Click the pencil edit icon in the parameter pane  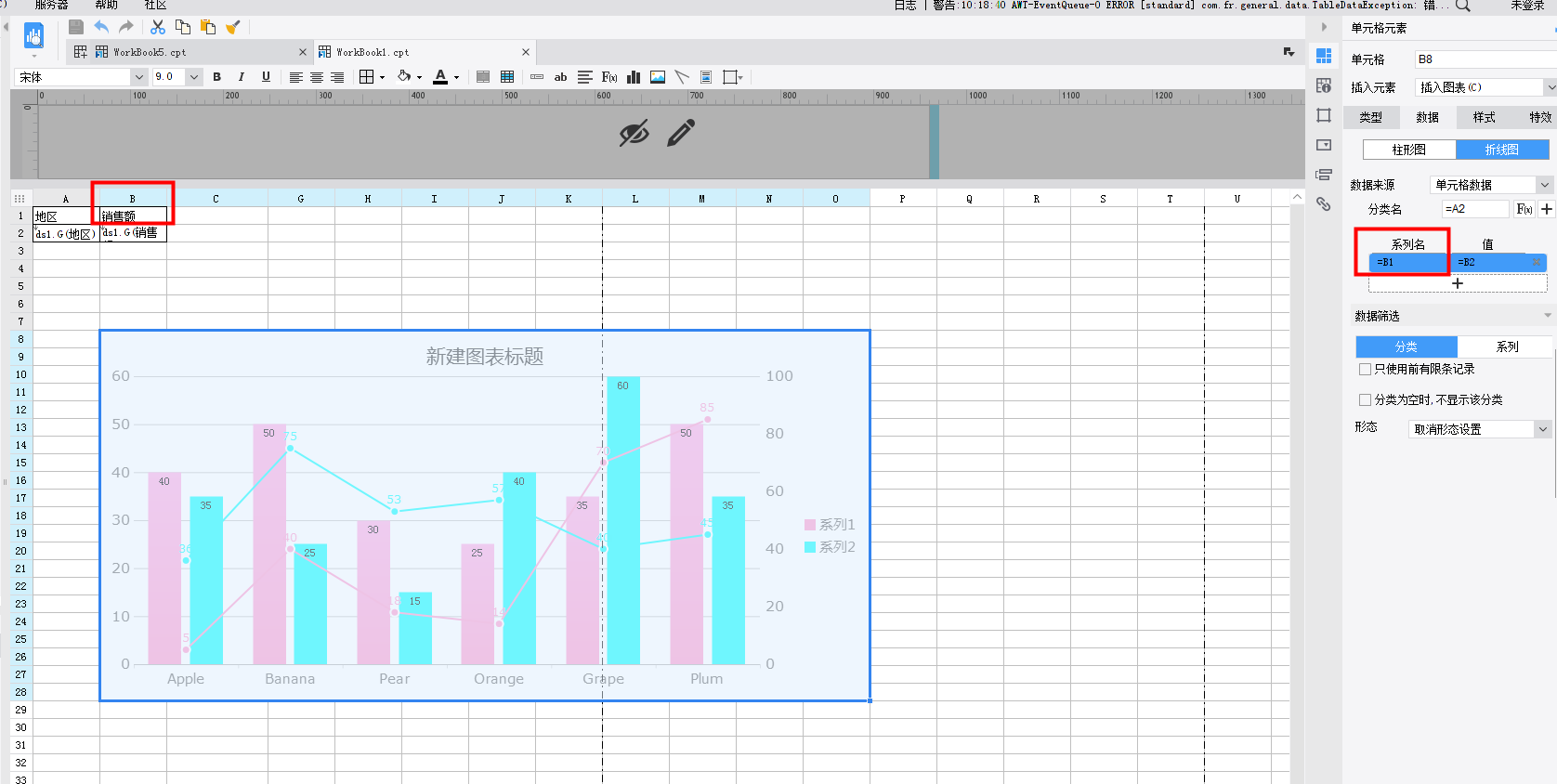(x=681, y=133)
